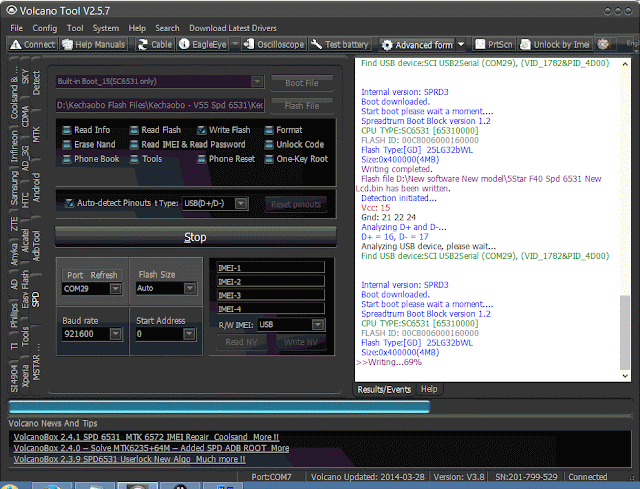Open the System menu
Screen dimensions: 640x489
106,28
